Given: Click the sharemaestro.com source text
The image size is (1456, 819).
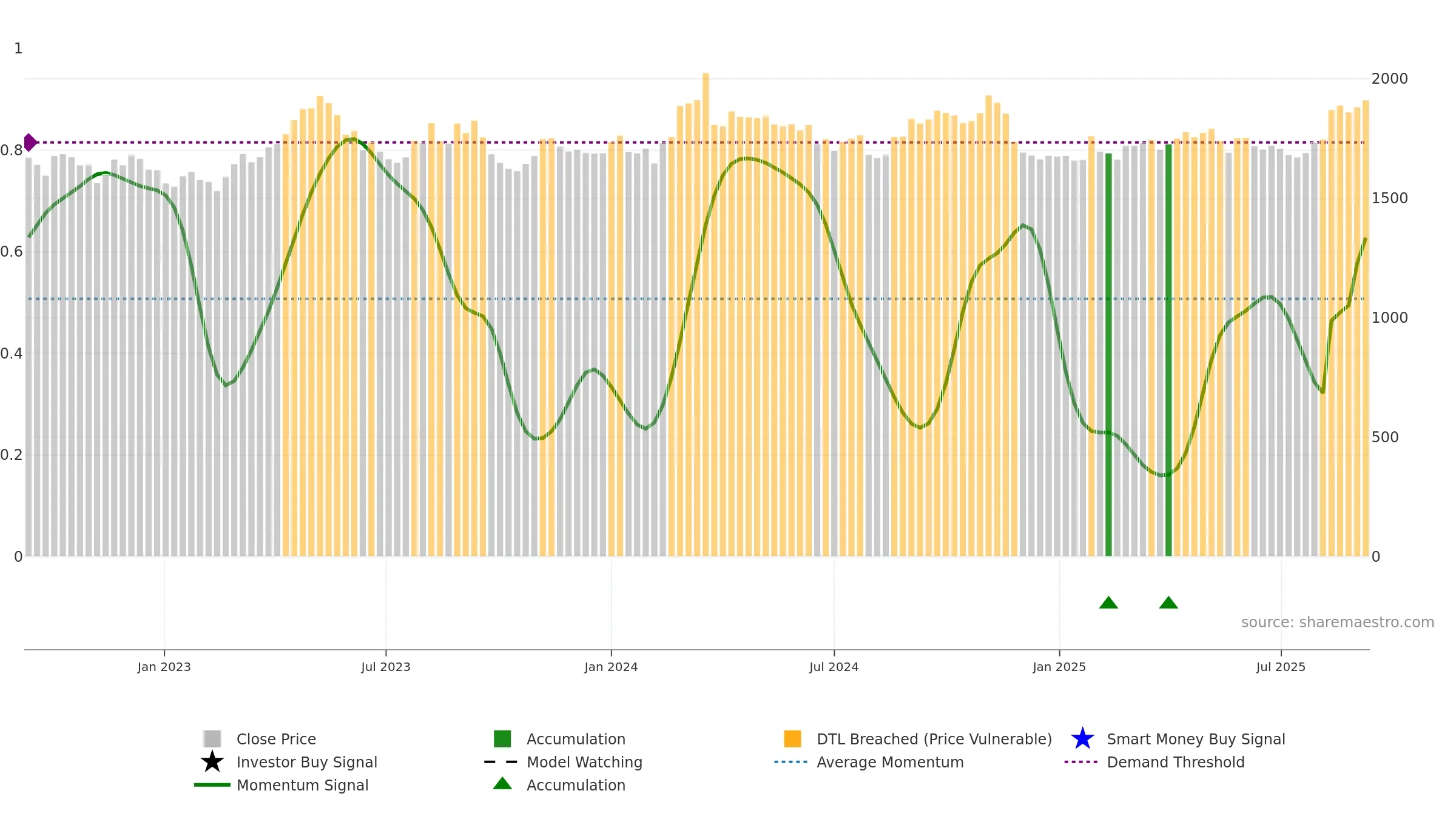Looking at the screenshot, I should click(x=1338, y=622).
